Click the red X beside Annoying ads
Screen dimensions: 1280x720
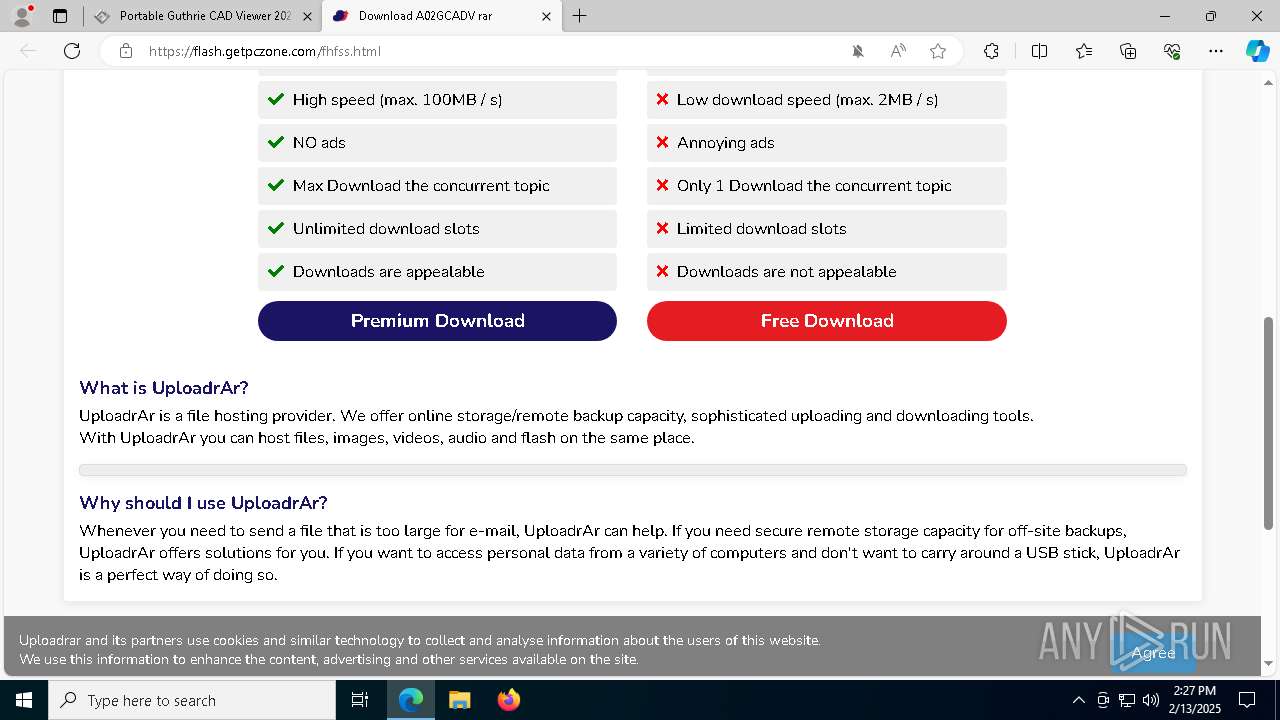(662, 142)
